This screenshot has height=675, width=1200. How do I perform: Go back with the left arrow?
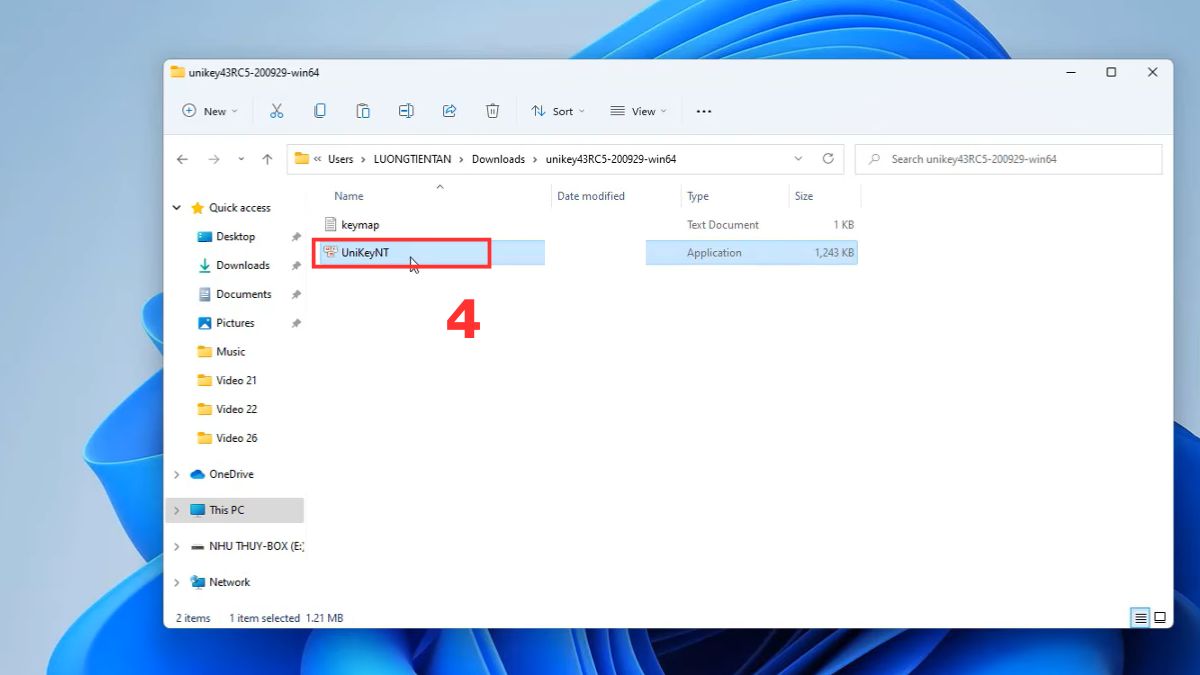[x=182, y=159]
